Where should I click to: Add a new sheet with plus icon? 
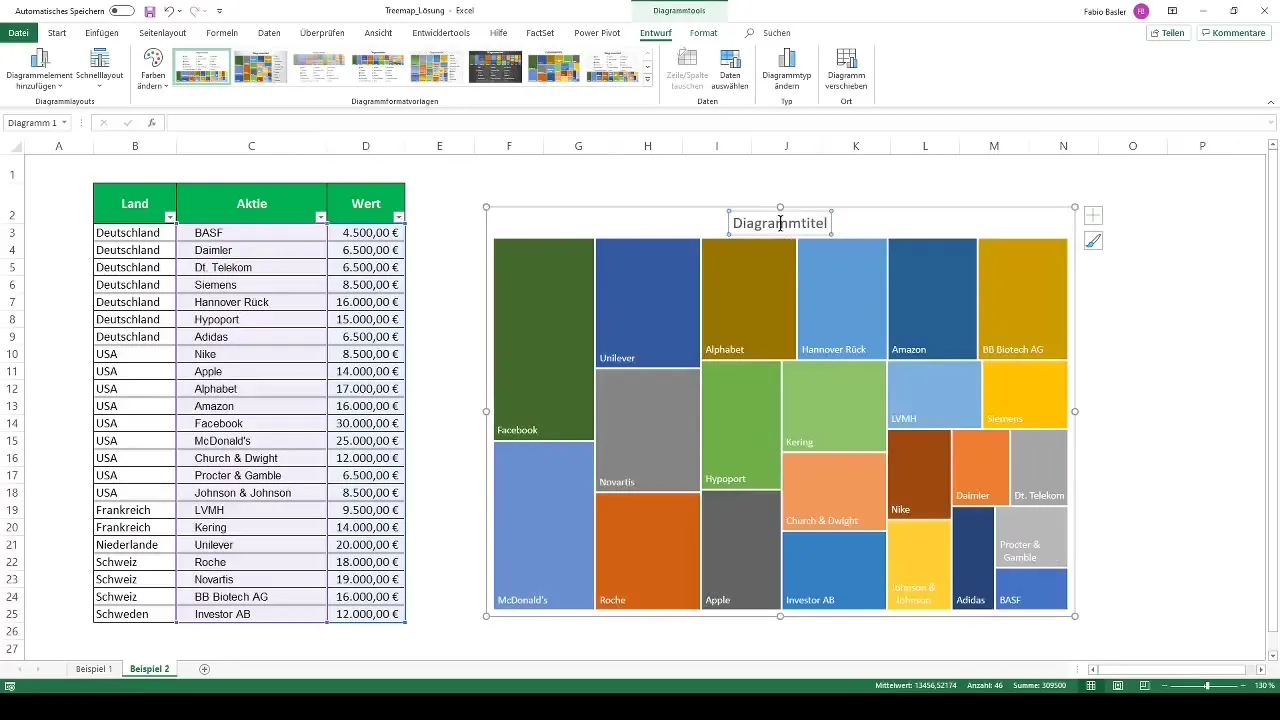[x=205, y=669]
